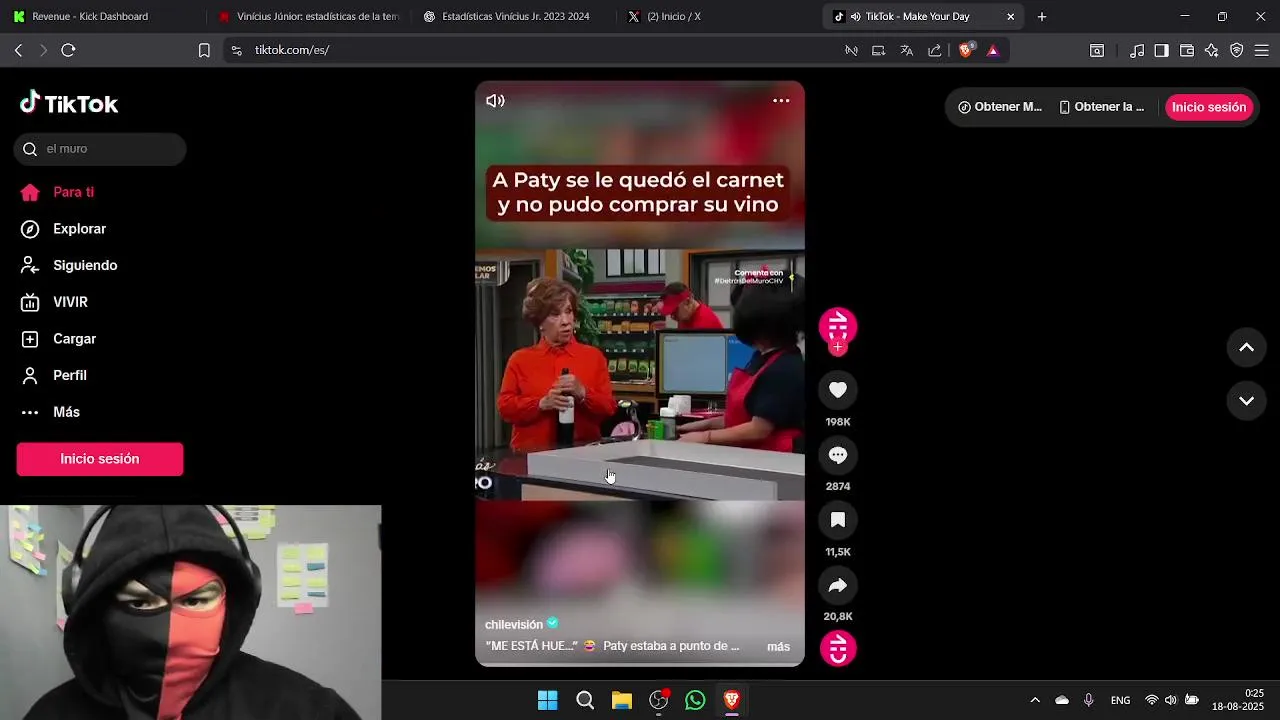Open the Brave music playlist icon
1280x720 pixels.
1137,50
